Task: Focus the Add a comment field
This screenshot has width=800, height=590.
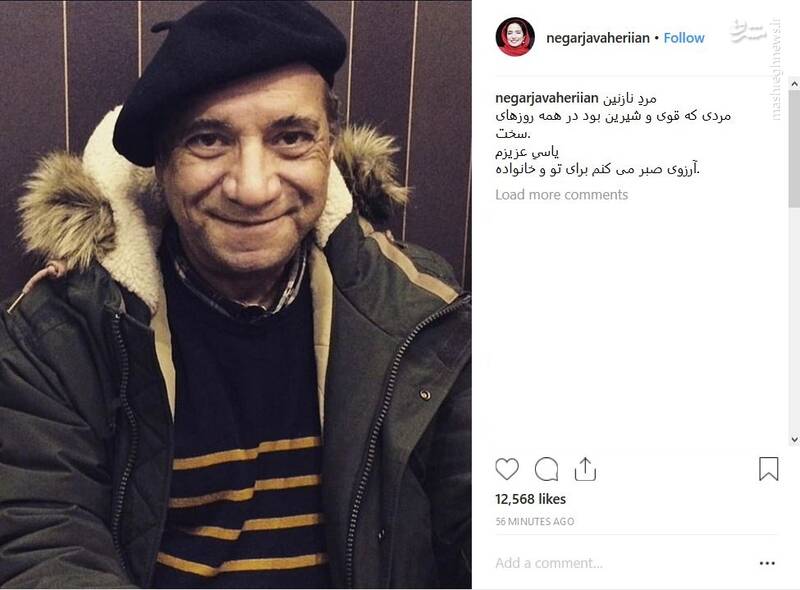Action: (622, 563)
